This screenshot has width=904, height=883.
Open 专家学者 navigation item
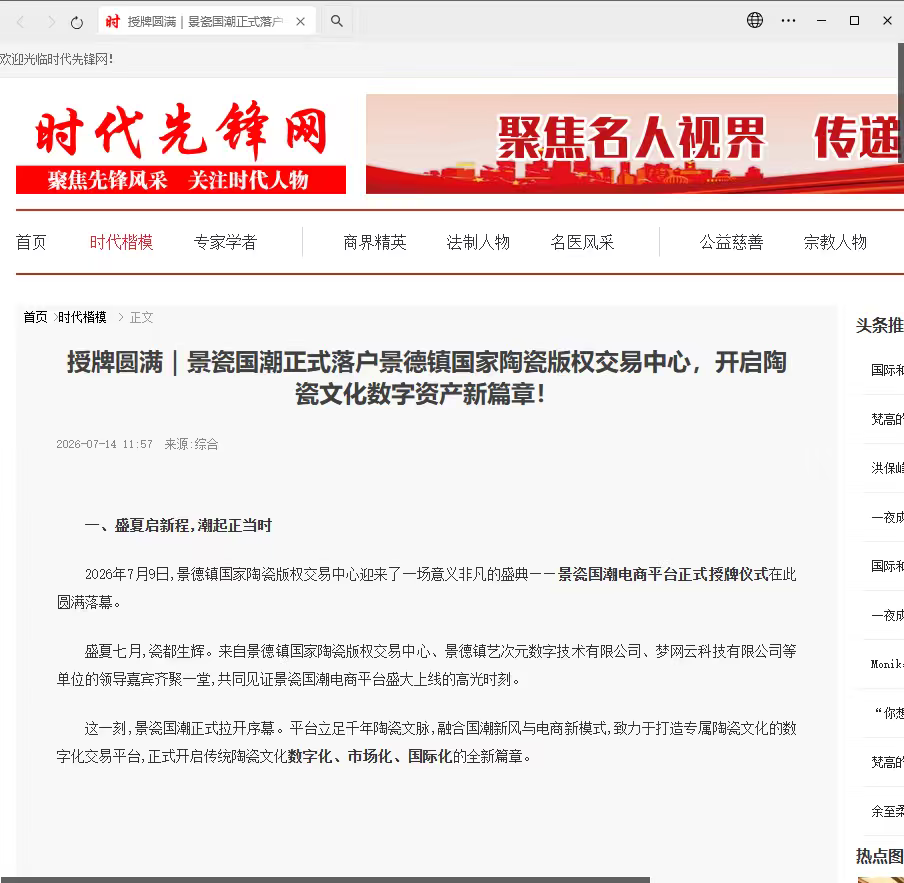(x=225, y=242)
